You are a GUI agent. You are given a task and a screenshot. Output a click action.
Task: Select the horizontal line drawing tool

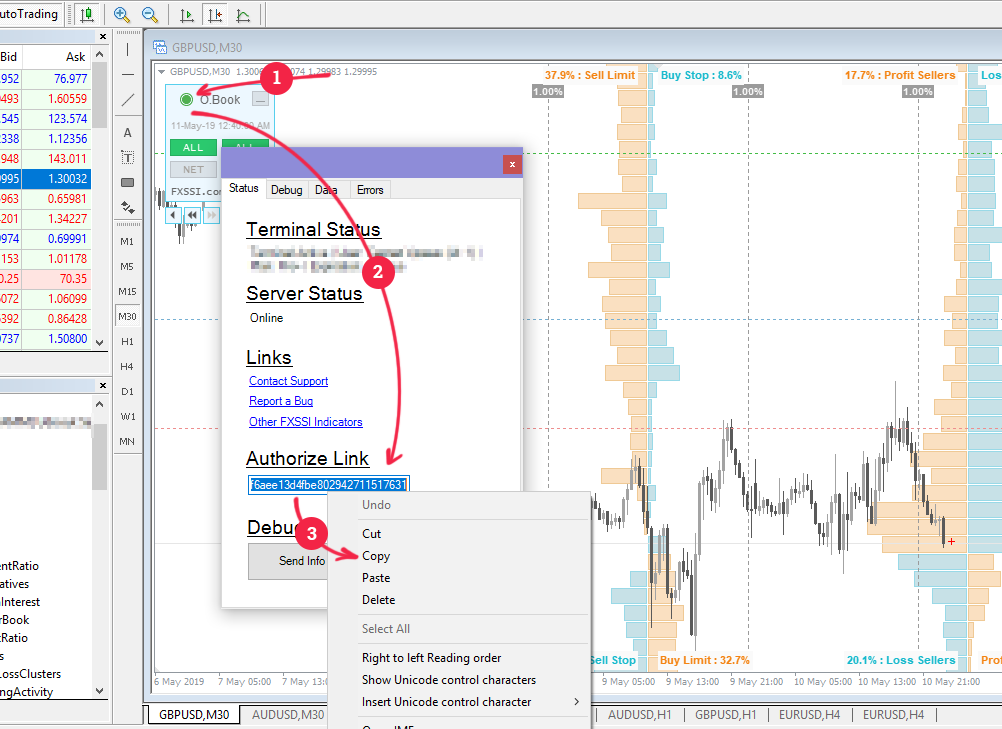127,75
